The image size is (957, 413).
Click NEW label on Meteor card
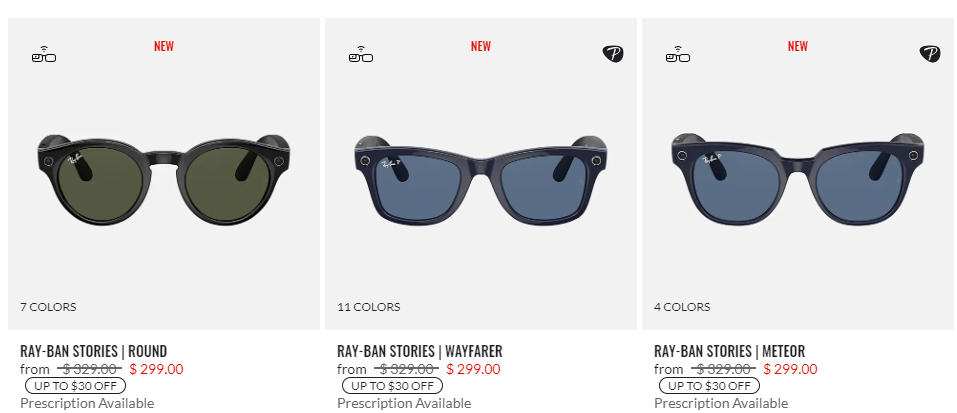797,46
